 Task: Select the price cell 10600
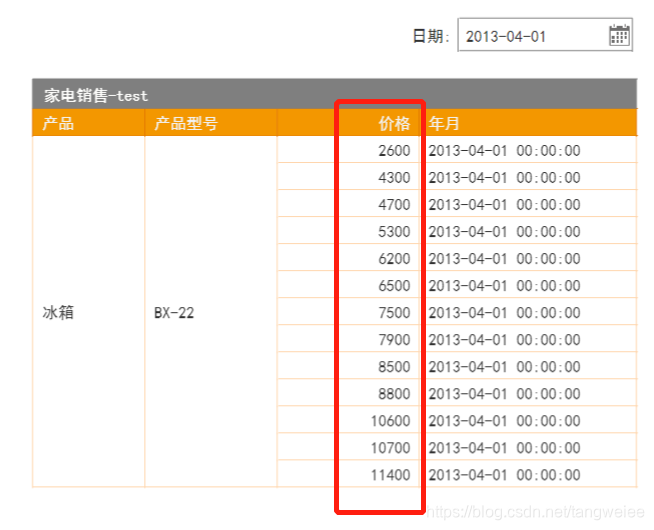348,421
